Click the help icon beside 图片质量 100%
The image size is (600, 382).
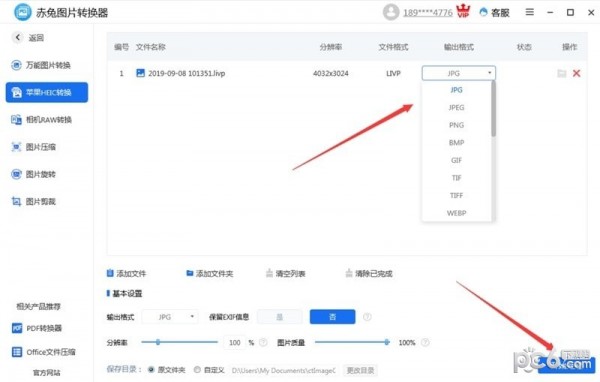click(425, 343)
